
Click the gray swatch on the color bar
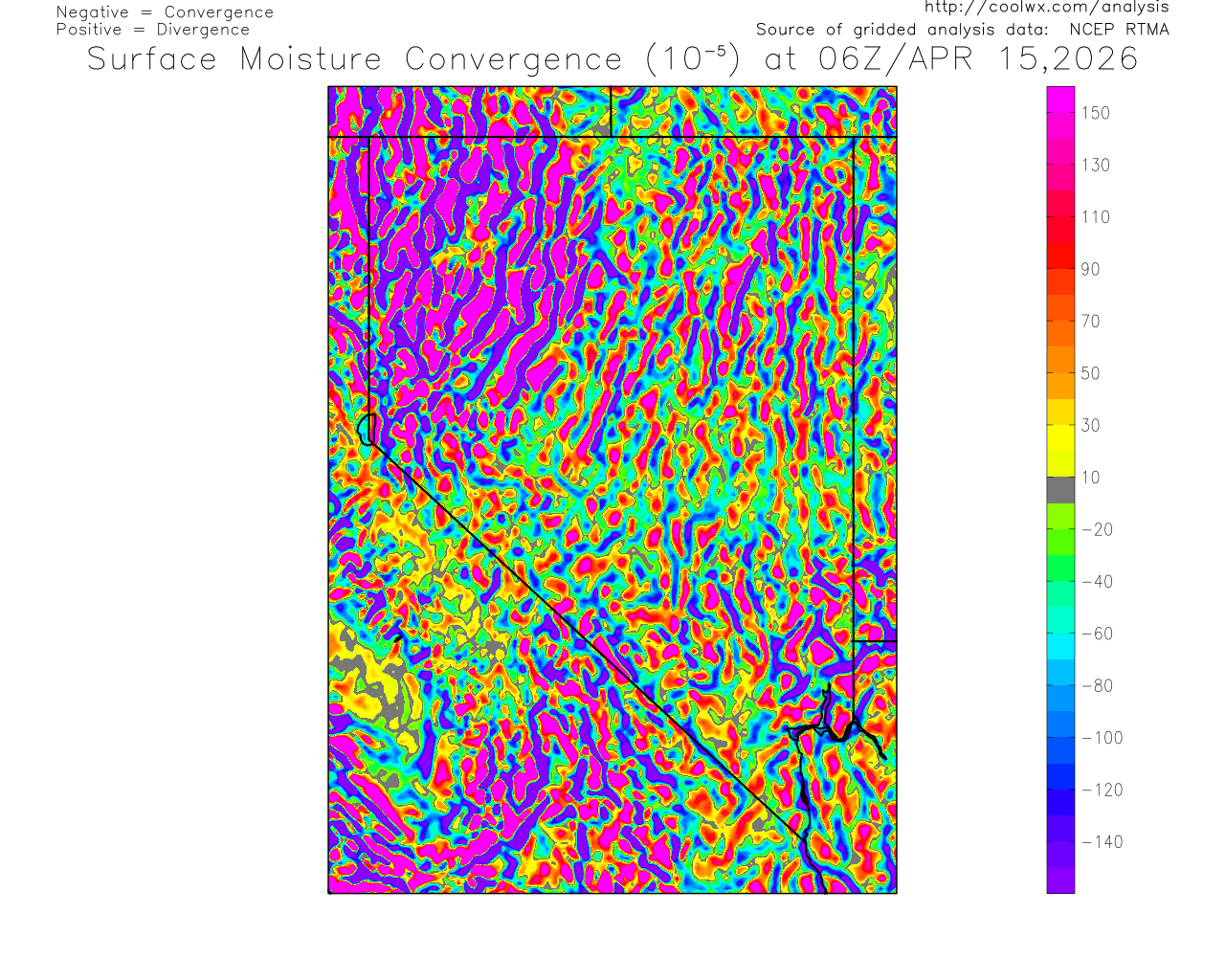(1060, 490)
